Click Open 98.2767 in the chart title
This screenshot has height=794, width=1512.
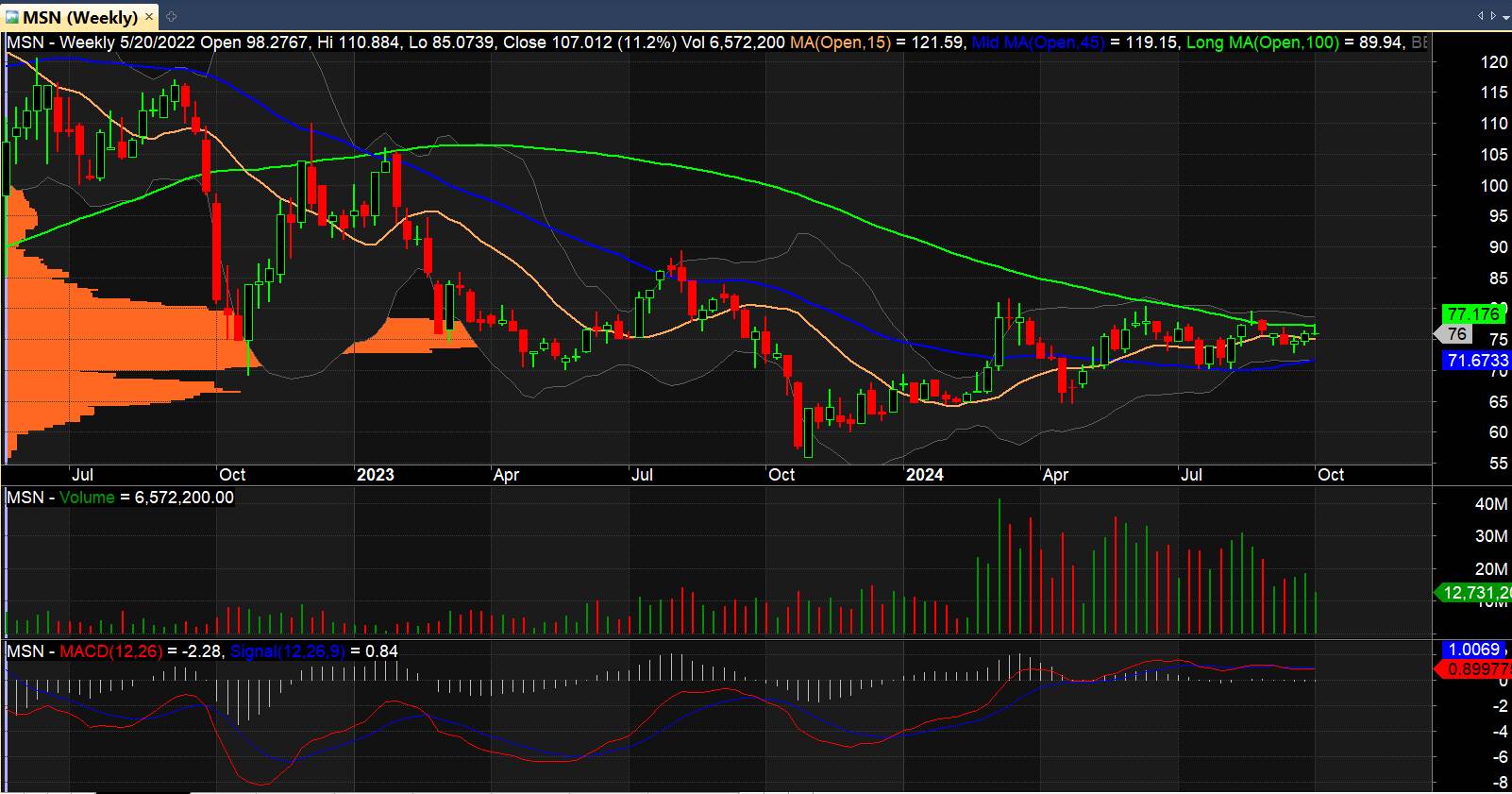coord(254,42)
